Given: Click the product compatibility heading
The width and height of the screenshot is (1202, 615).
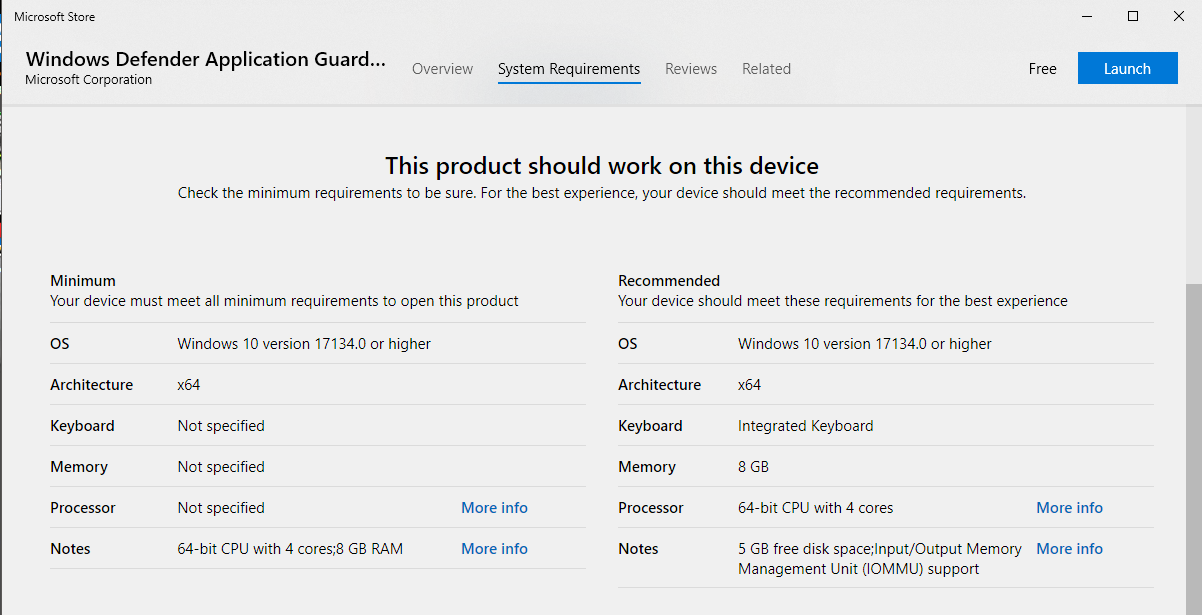Looking at the screenshot, I should (x=602, y=166).
